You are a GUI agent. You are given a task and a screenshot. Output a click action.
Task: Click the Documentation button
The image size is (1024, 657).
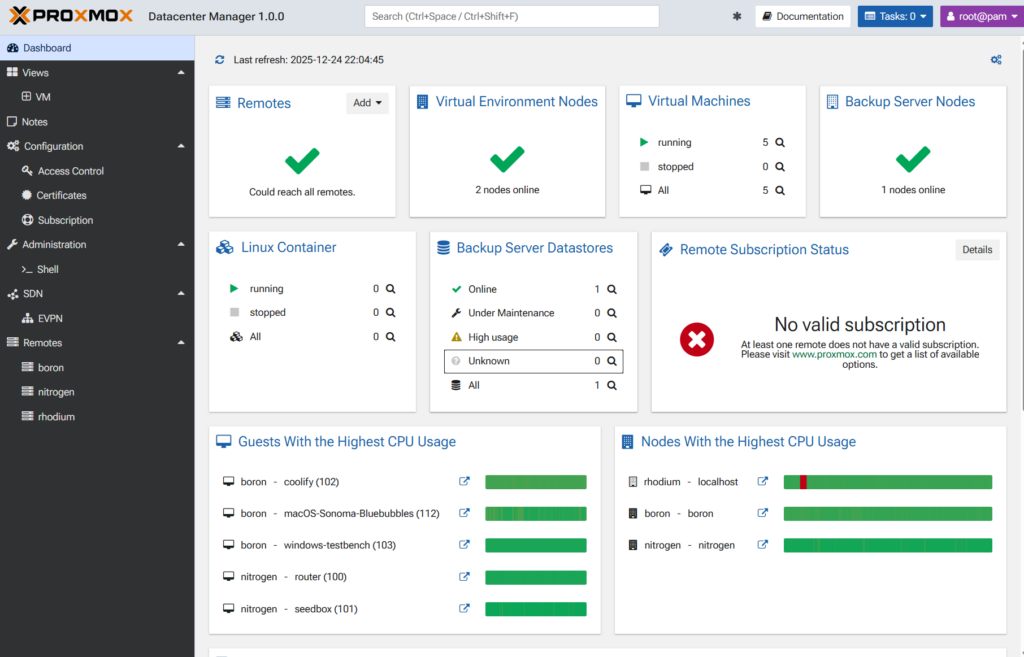coord(802,17)
